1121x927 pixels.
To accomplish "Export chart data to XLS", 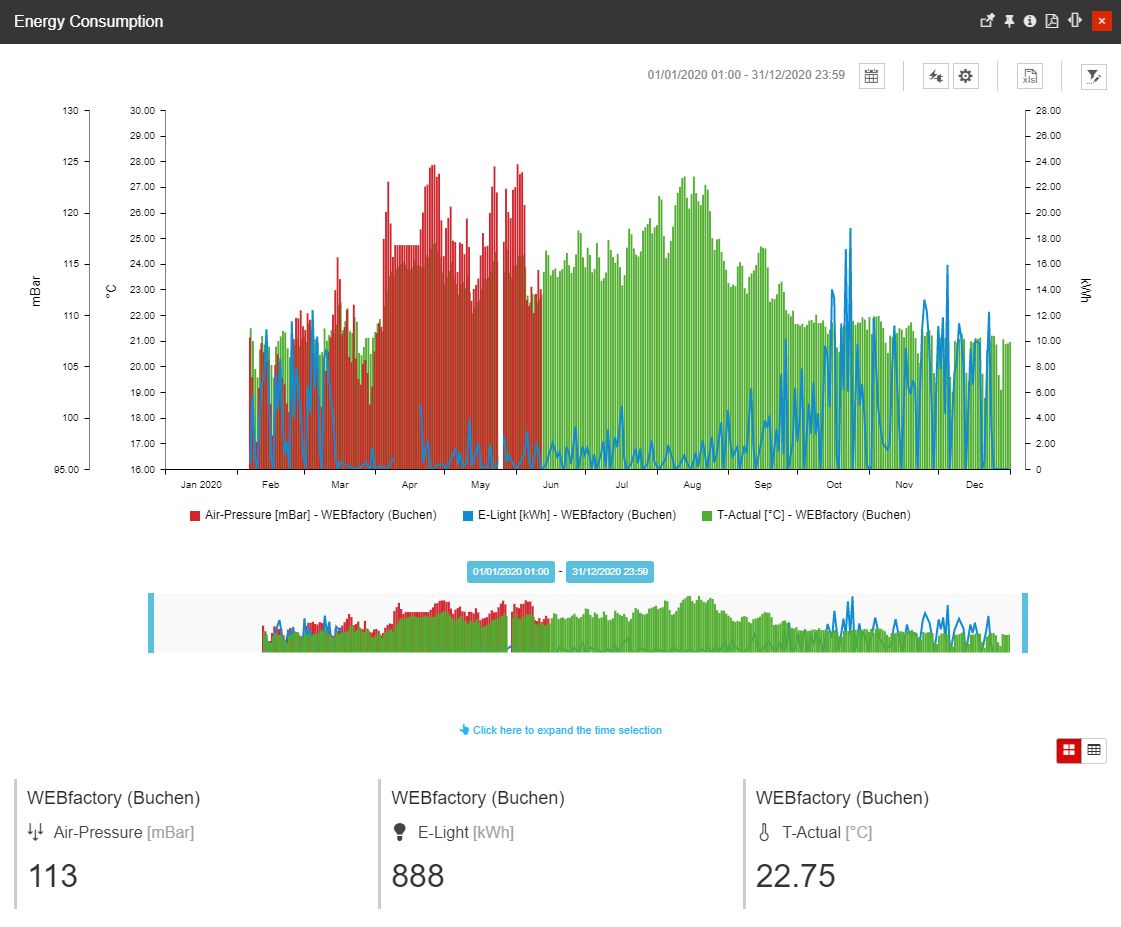I will click(x=1030, y=76).
